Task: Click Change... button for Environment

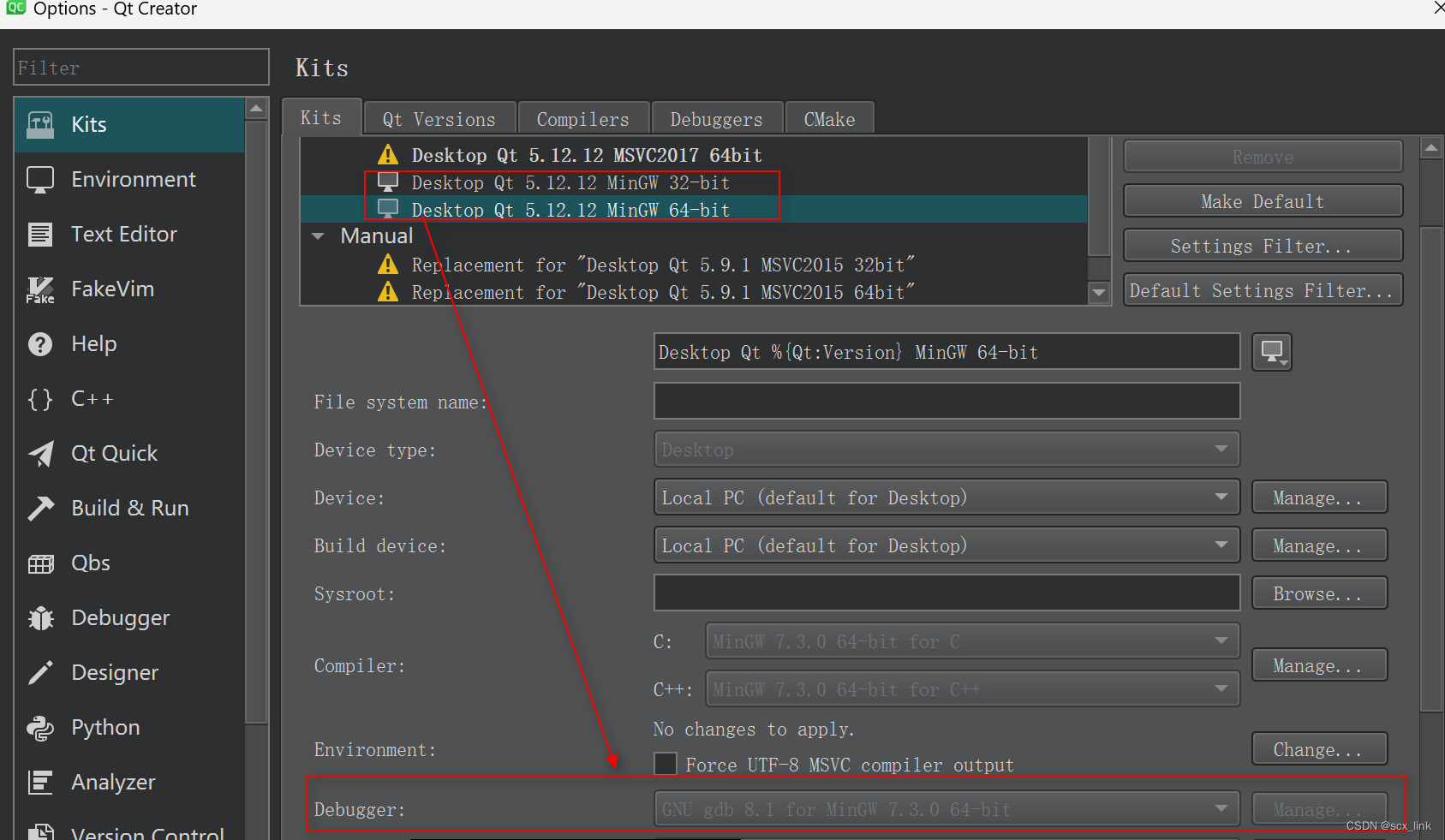Action: 1319,749
